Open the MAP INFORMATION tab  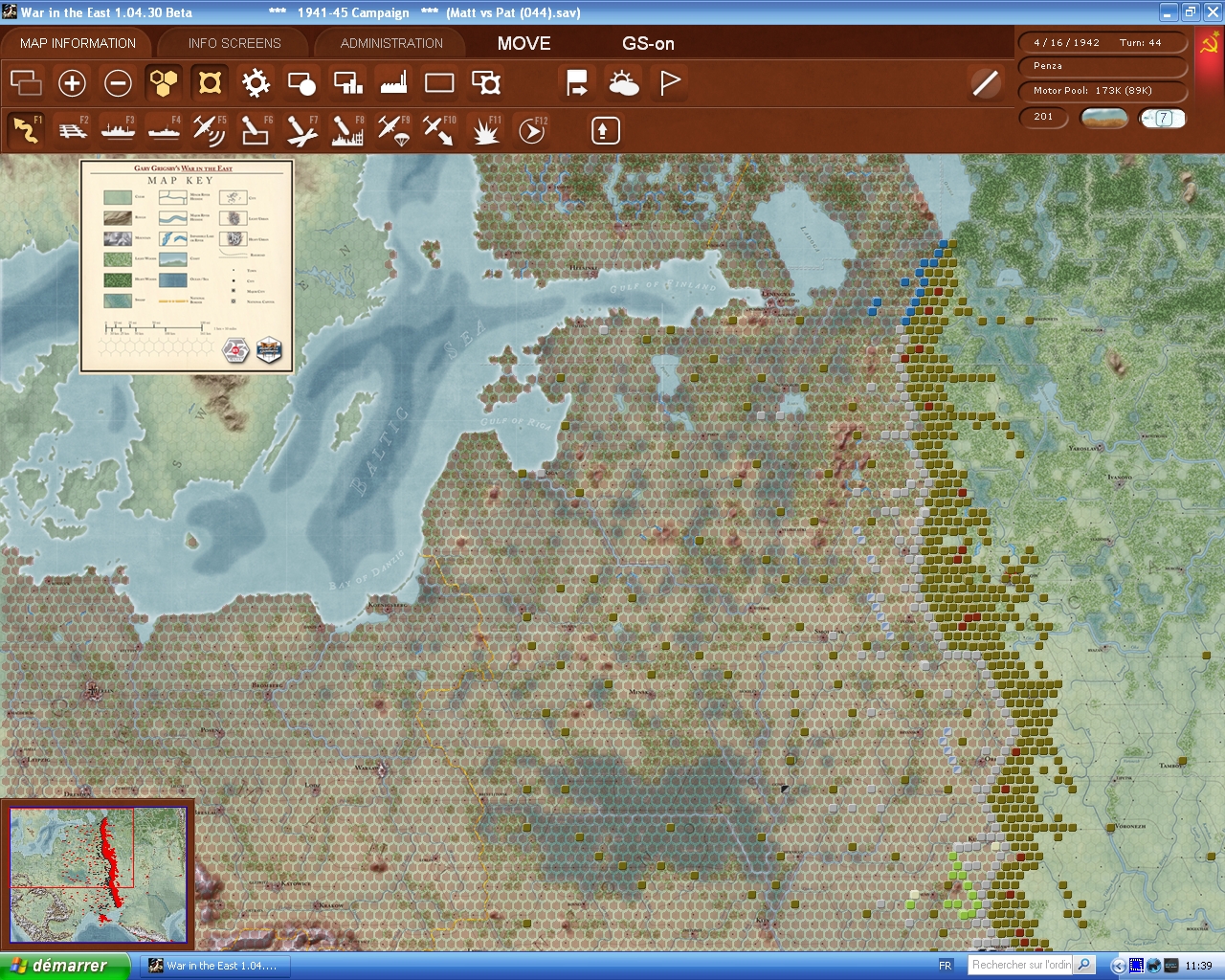point(78,43)
